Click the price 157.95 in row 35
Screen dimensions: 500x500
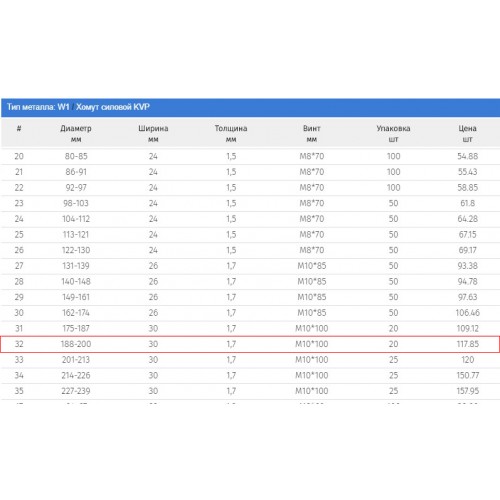point(467,391)
